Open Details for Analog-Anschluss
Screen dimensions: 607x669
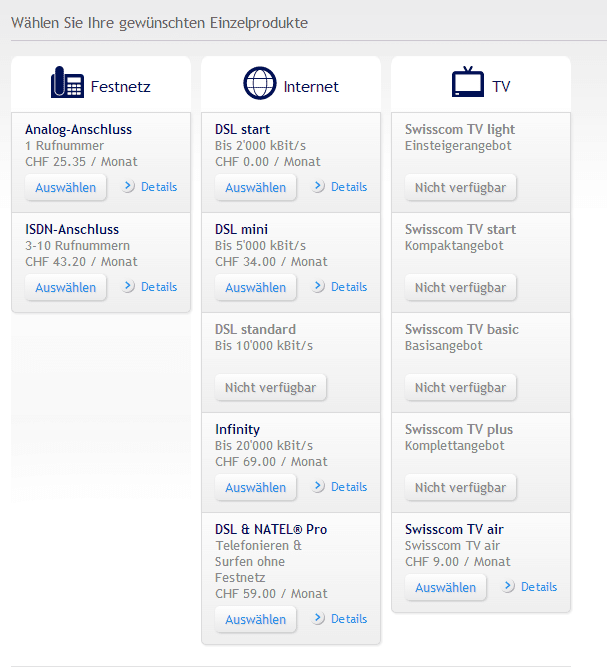pyautogui.click(x=159, y=187)
